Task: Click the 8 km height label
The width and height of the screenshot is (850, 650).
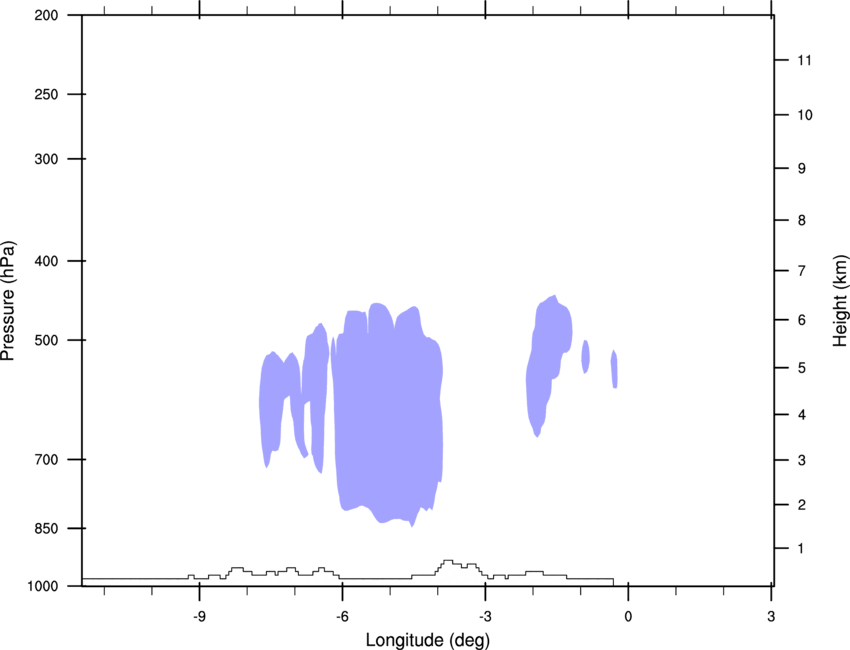Action: 802,220
